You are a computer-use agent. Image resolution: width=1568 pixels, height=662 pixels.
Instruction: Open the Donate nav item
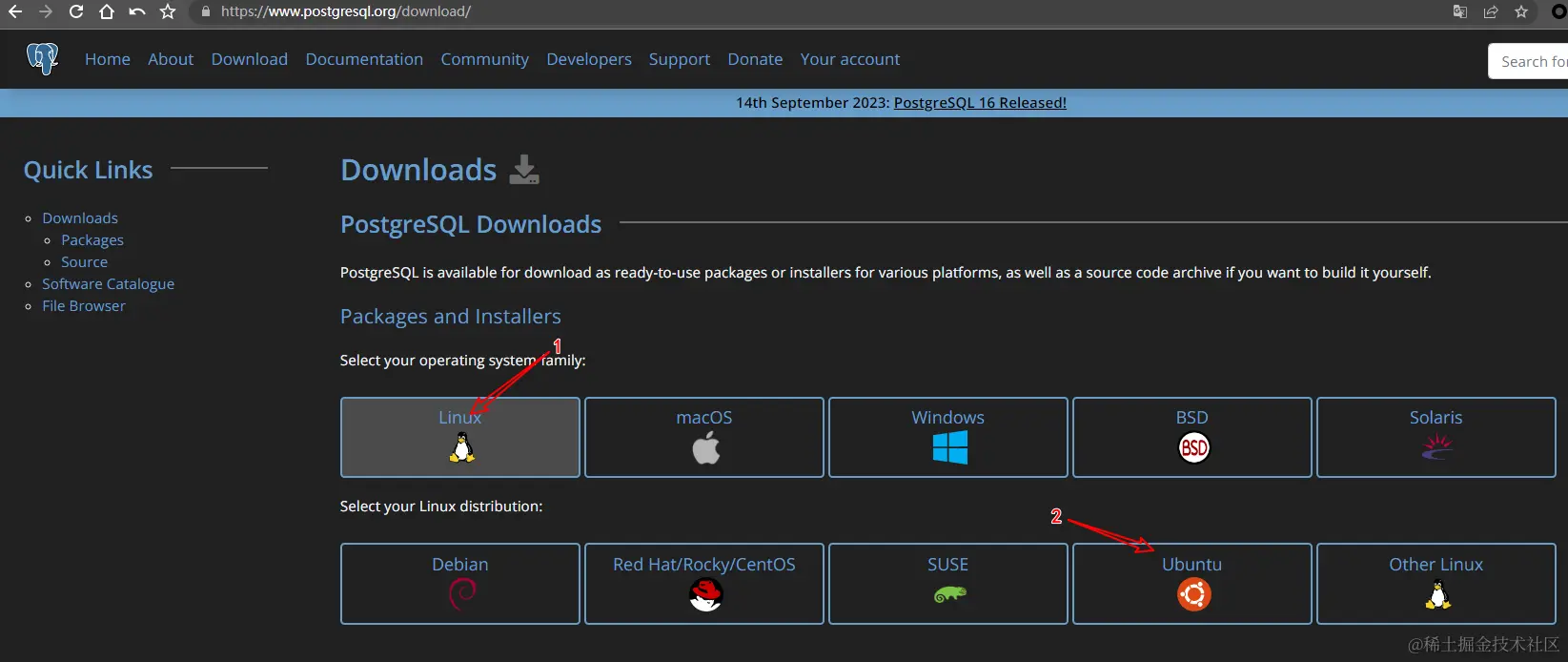(x=755, y=59)
